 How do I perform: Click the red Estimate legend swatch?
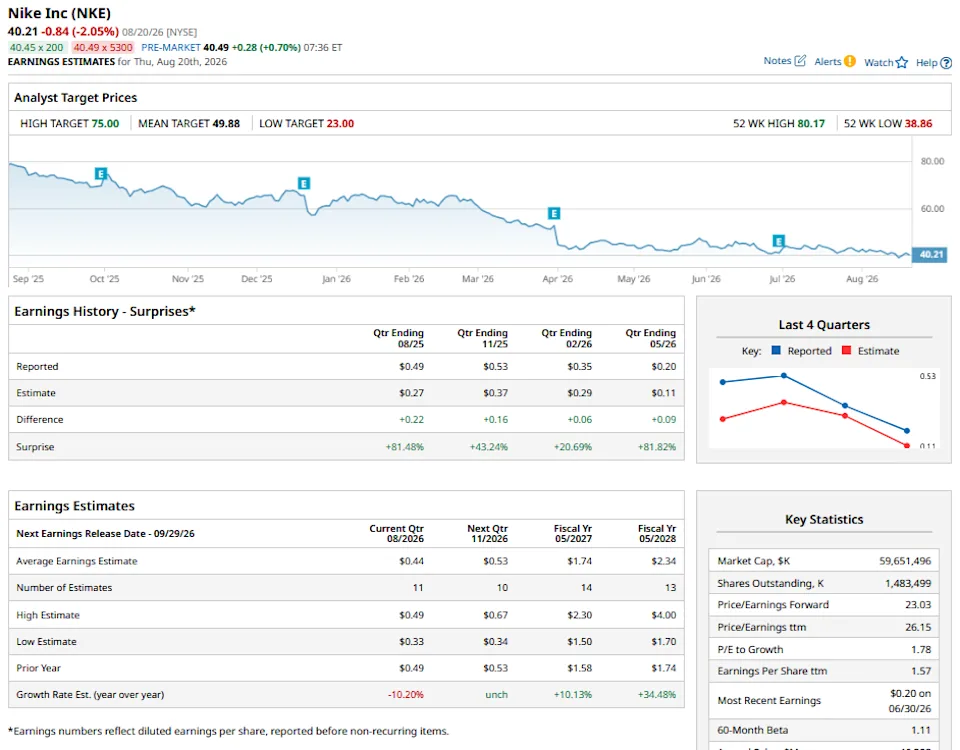847,350
